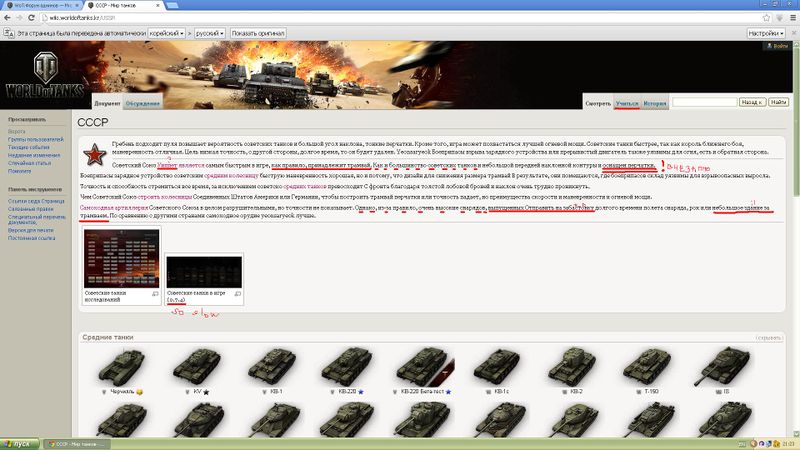Expand the Настройки translation settings dropdown
The image size is (800, 450).
tap(766, 33)
